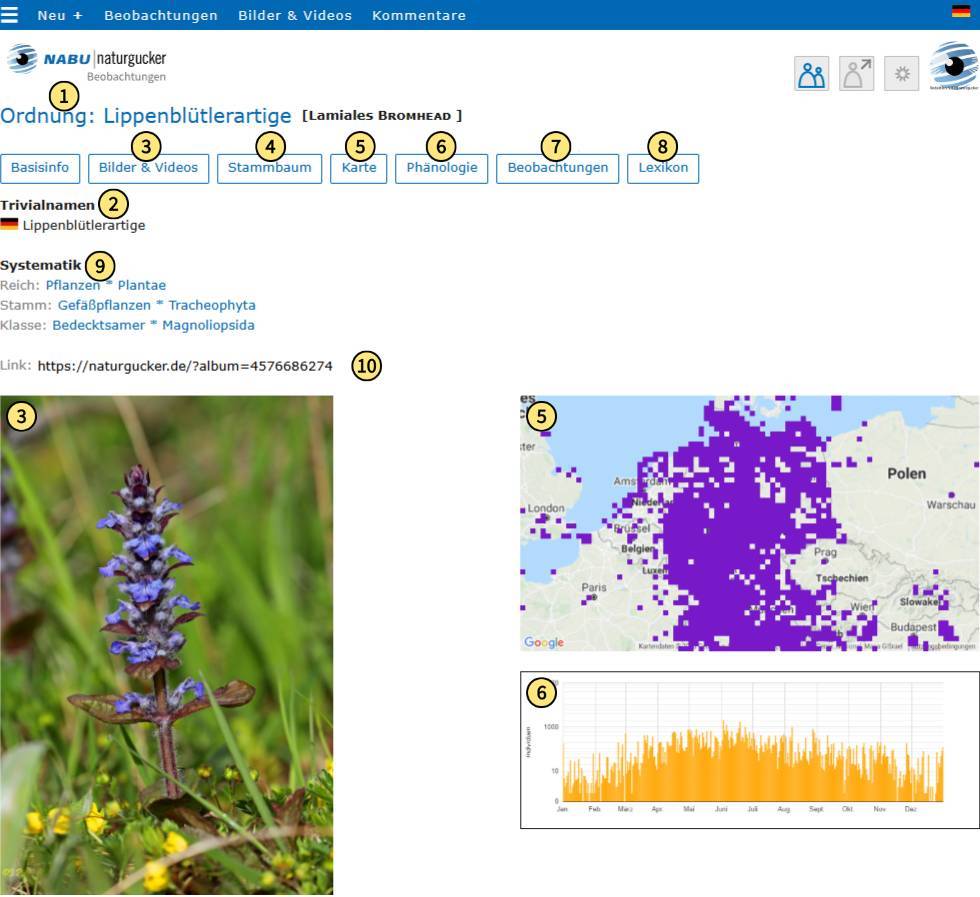Open the purple flower photo
The image size is (980, 897).
(167, 645)
